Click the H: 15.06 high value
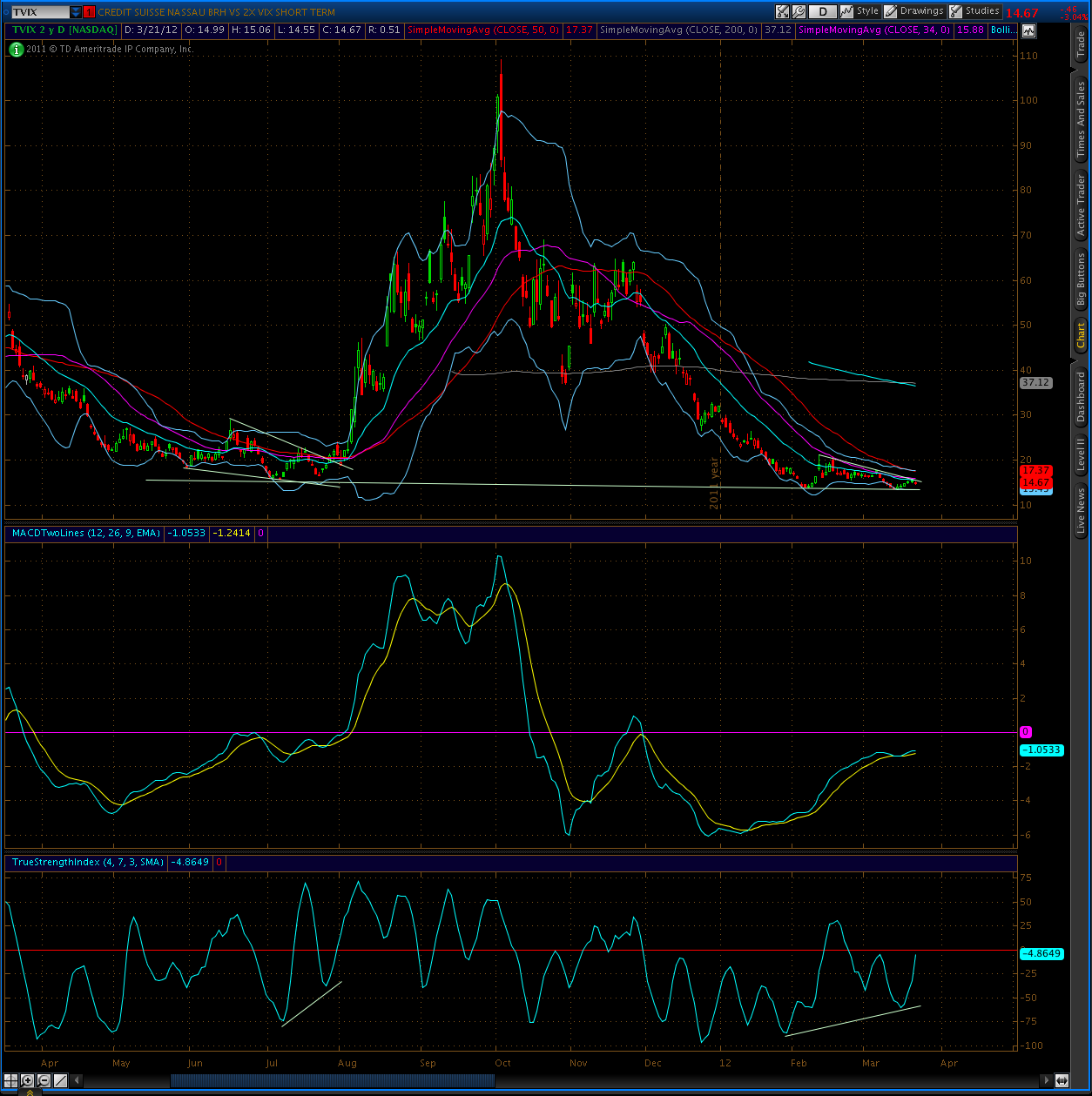The image size is (1092, 1096). coord(251,30)
